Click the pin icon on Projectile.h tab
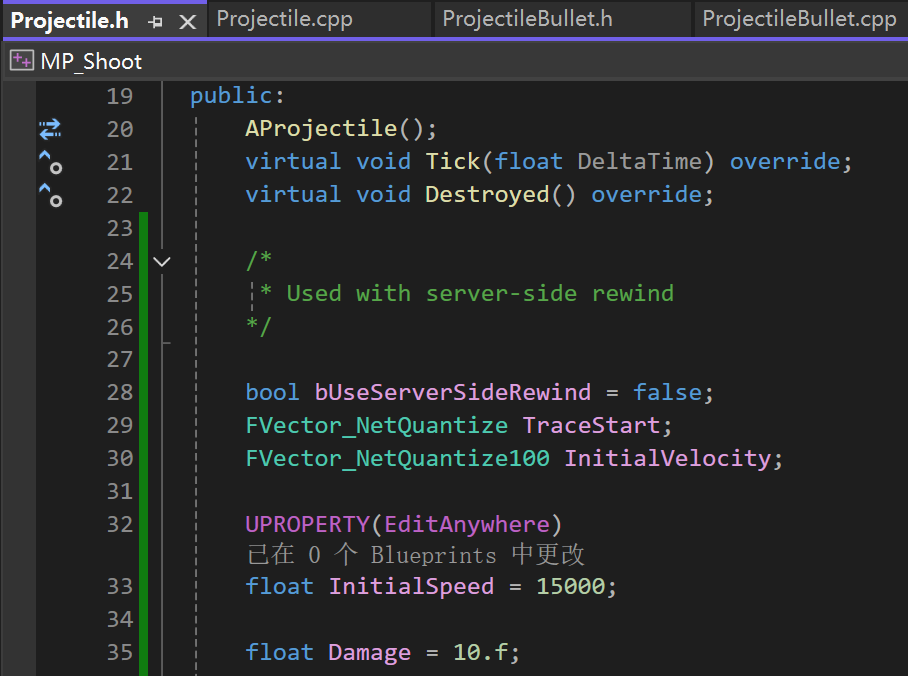 point(155,22)
